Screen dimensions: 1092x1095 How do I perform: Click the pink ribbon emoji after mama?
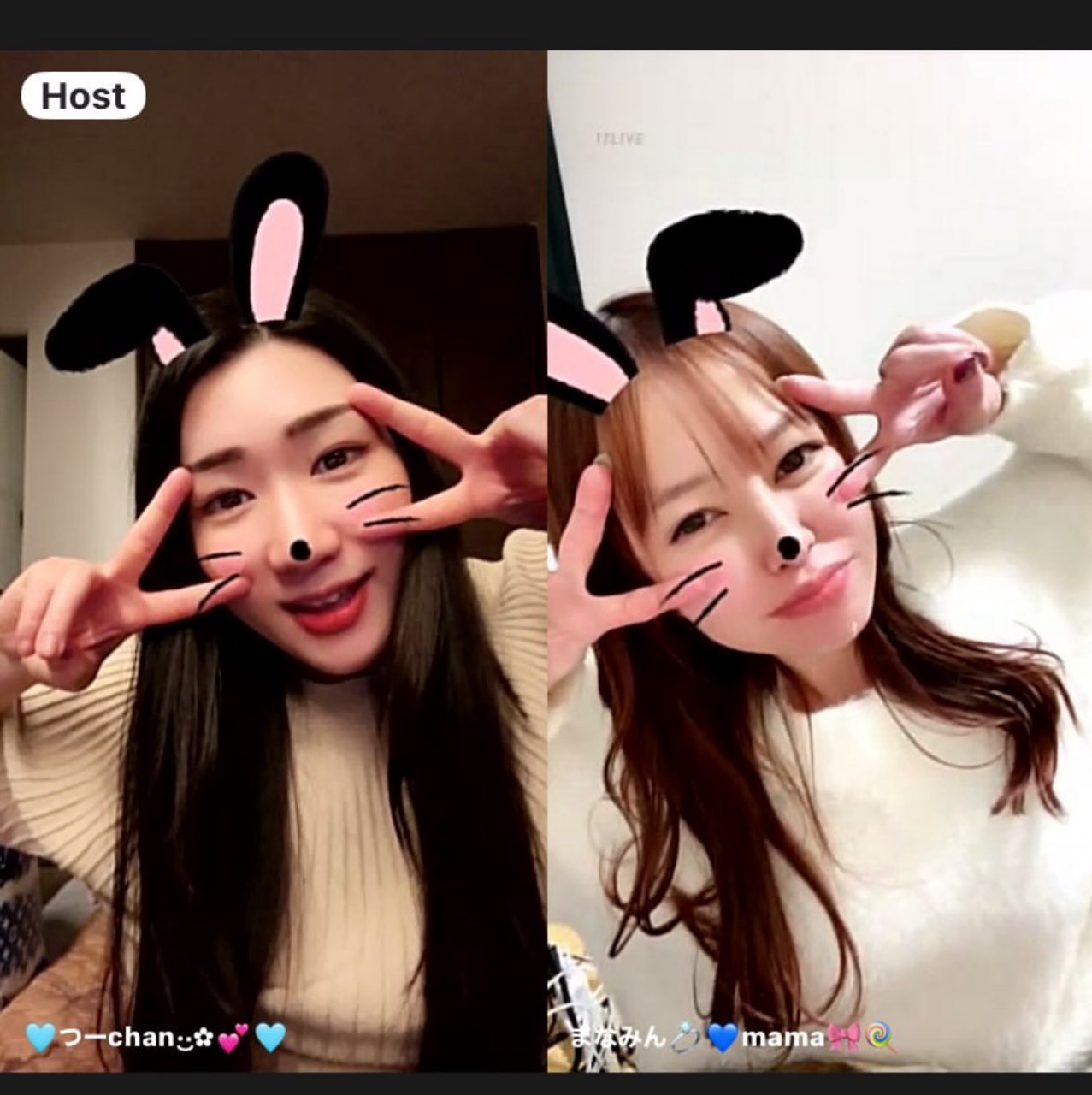coord(844,1038)
